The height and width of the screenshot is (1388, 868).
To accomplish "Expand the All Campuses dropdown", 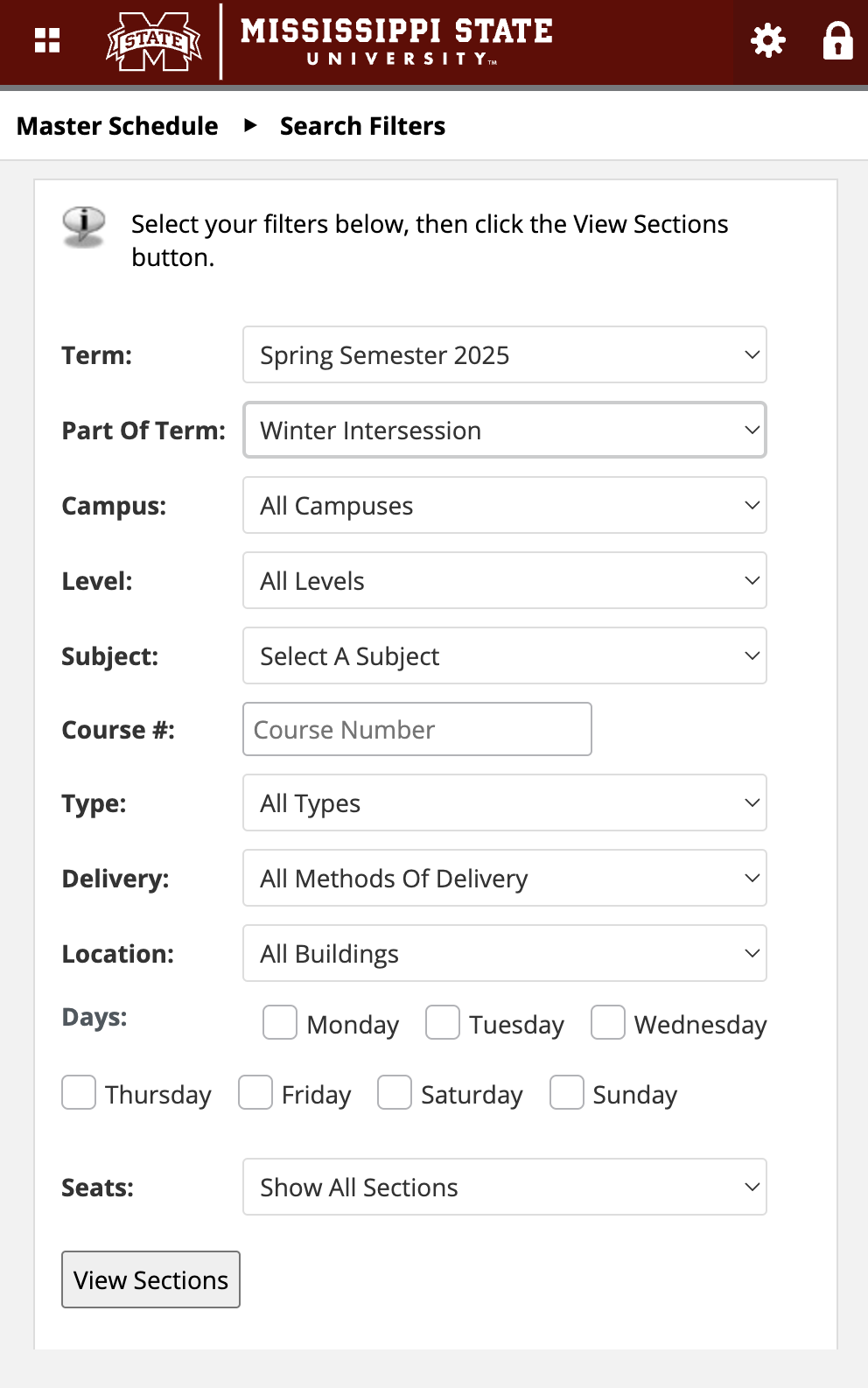I will [505, 506].
